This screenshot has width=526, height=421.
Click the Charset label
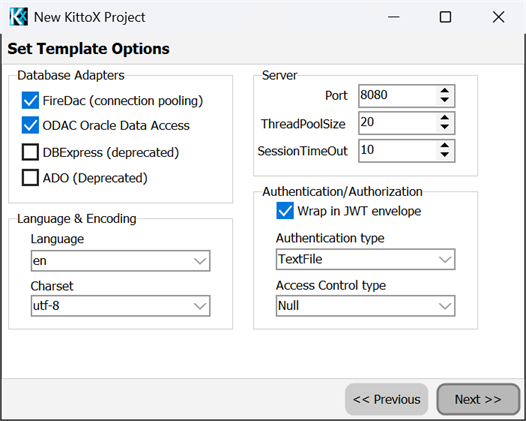[52, 286]
